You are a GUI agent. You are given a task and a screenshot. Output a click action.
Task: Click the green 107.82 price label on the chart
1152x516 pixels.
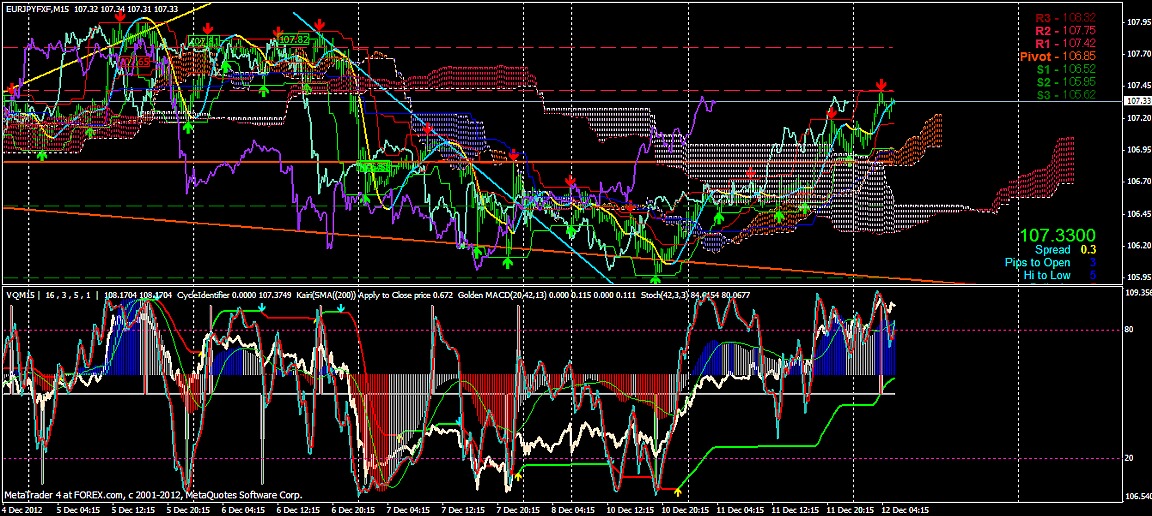(294, 39)
